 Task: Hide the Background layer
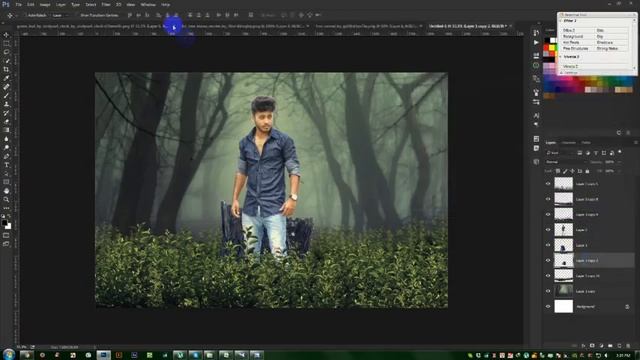[548, 307]
